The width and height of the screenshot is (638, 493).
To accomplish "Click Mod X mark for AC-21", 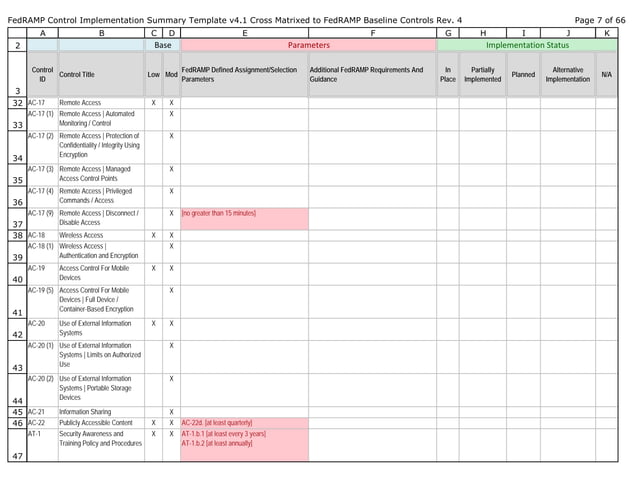I will point(171,412).
